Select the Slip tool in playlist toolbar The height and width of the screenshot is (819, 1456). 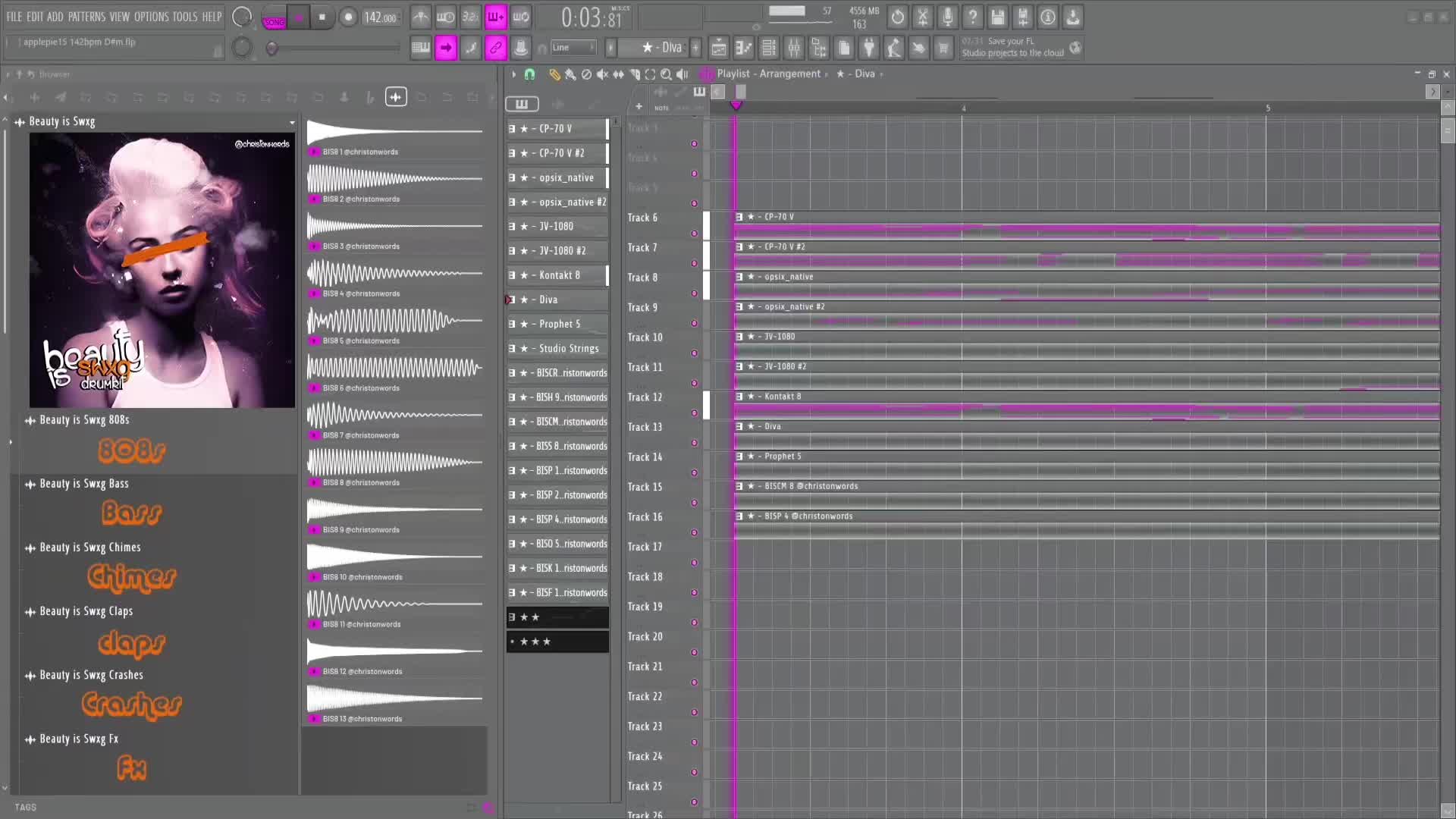click(618, 74)
